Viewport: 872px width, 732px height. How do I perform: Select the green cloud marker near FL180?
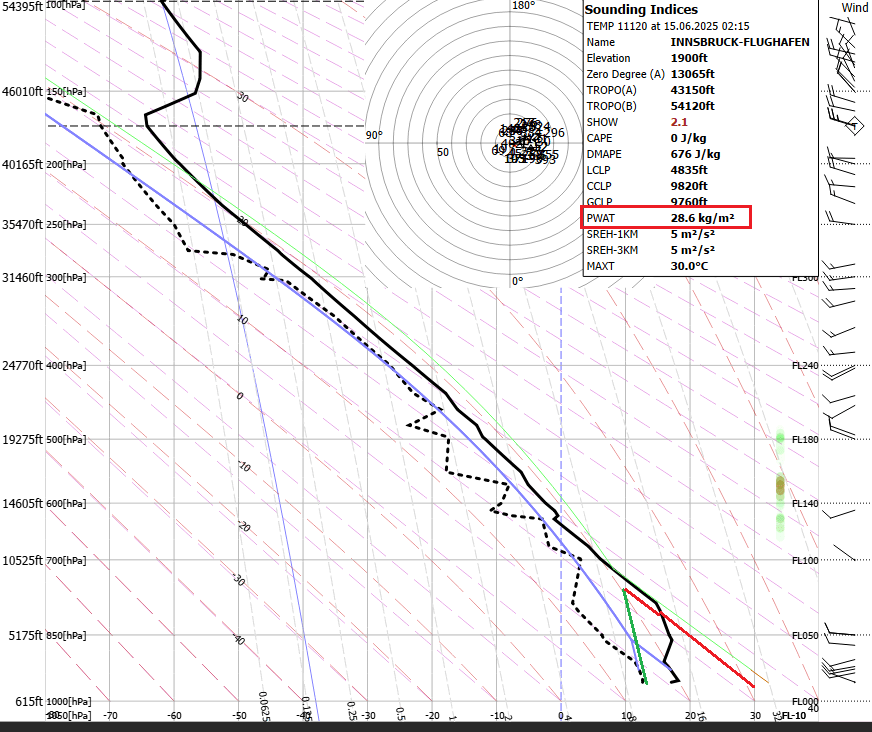[x=780, y=438]
